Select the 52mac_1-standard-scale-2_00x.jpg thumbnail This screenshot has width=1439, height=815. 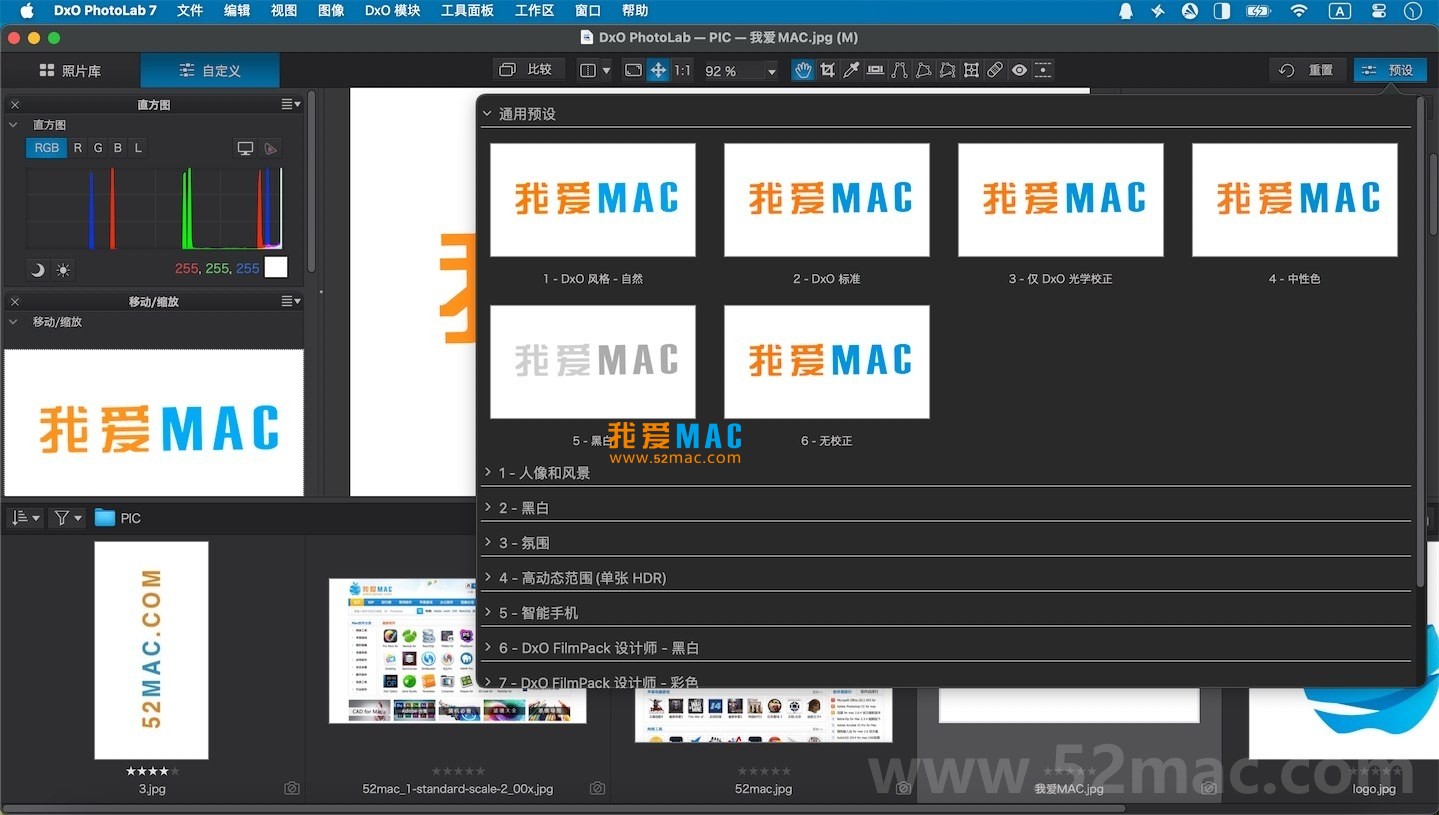click(458, 650)
